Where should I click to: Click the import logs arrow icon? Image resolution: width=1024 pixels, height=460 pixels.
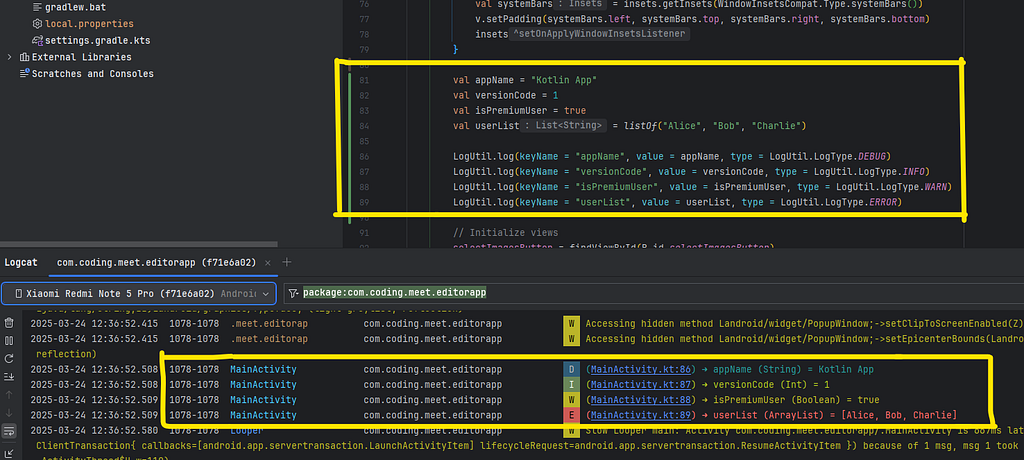pyautogui.click(x=9, y=453)
